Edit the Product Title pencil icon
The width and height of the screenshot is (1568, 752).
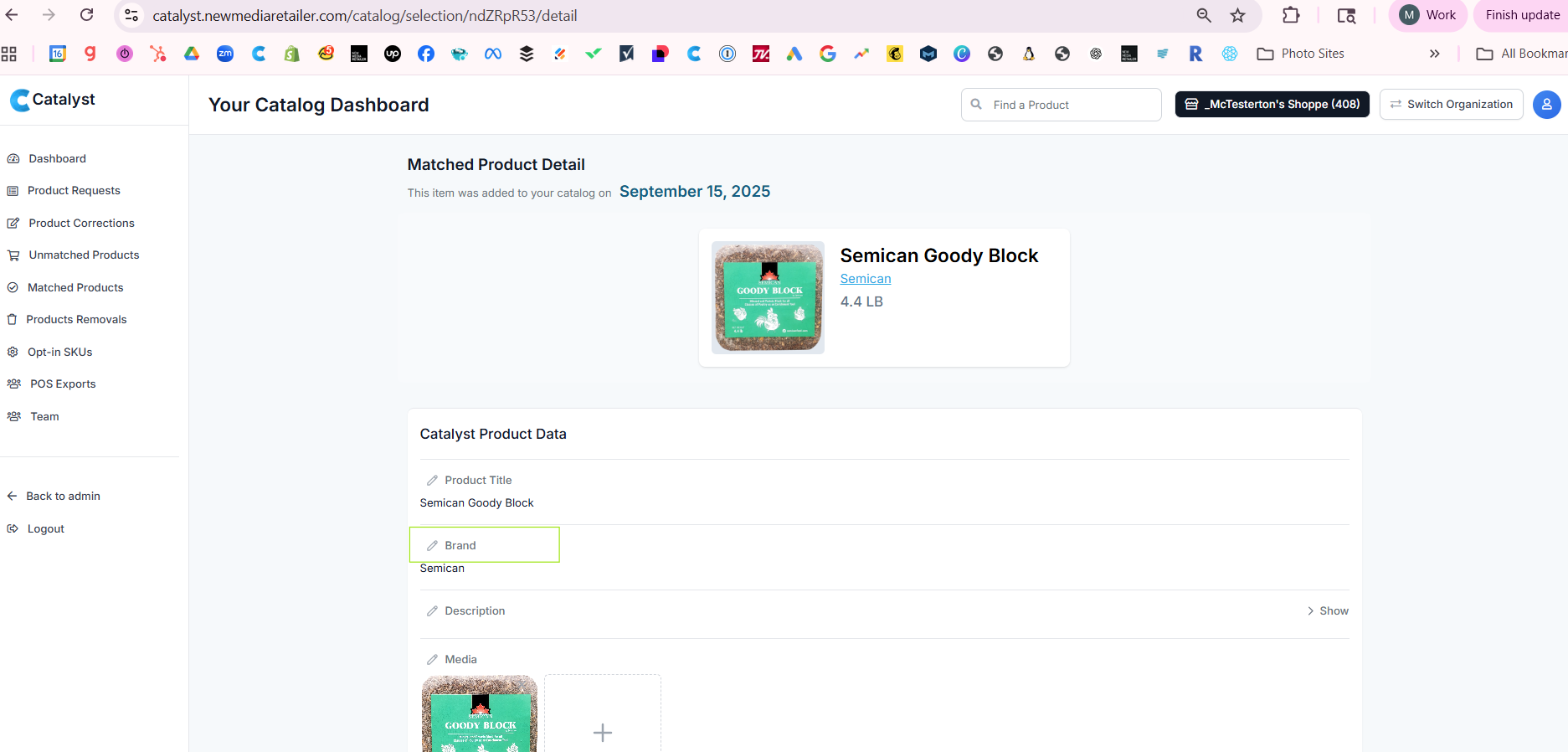click(x=432, y=481)
